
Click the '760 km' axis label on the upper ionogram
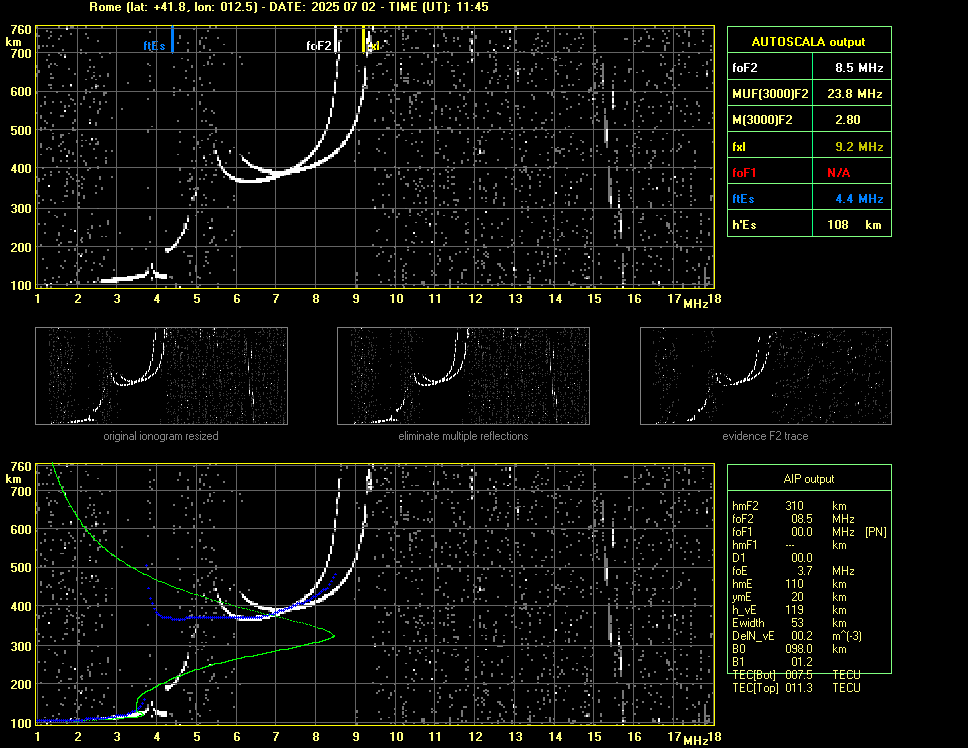[19, 35]
